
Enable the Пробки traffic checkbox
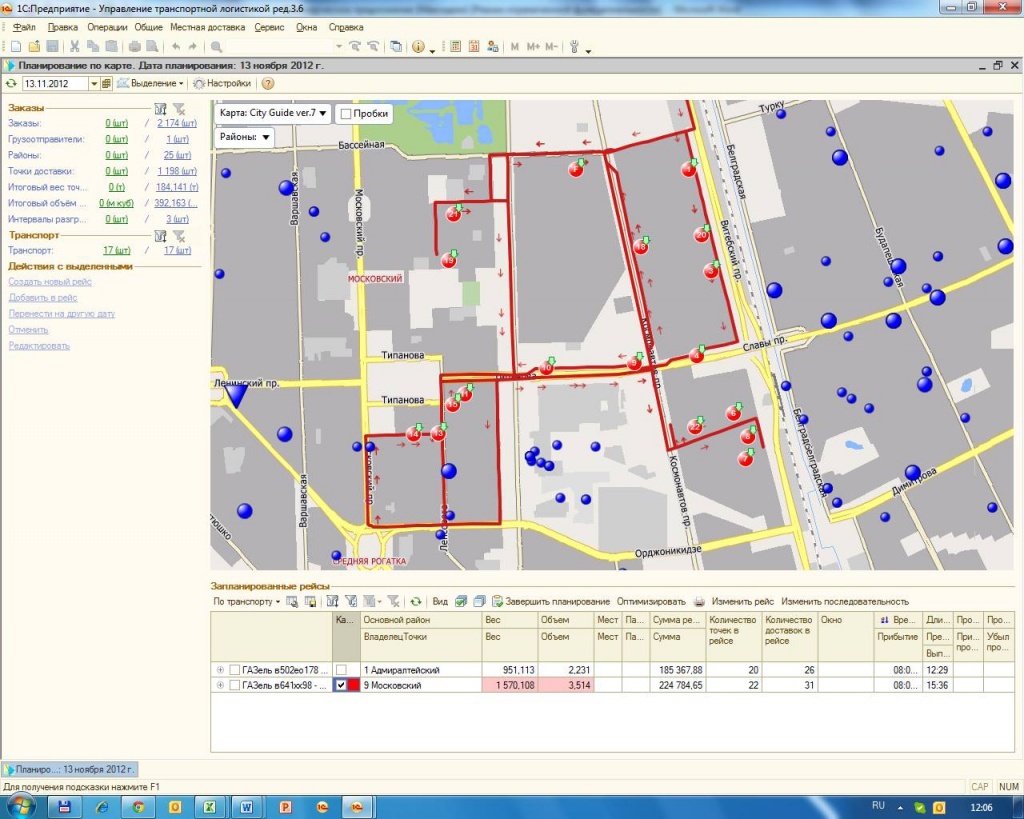click(x=346, y=114)
